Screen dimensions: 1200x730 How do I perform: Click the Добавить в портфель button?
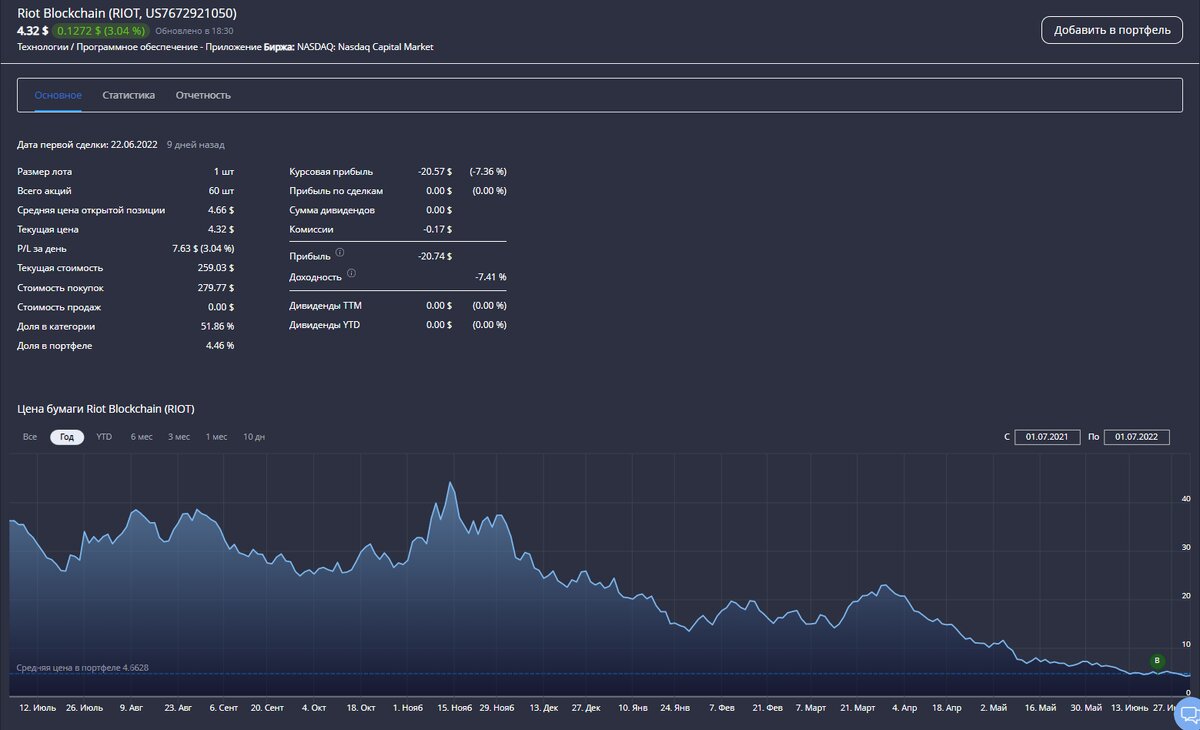[1111, 30]
